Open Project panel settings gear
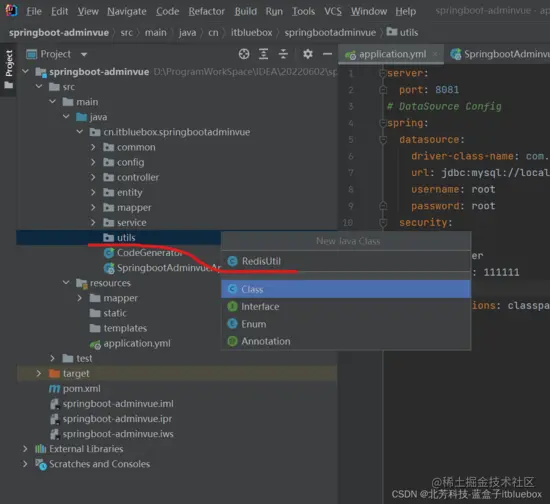The image size is (550, 504). point(308,54)
